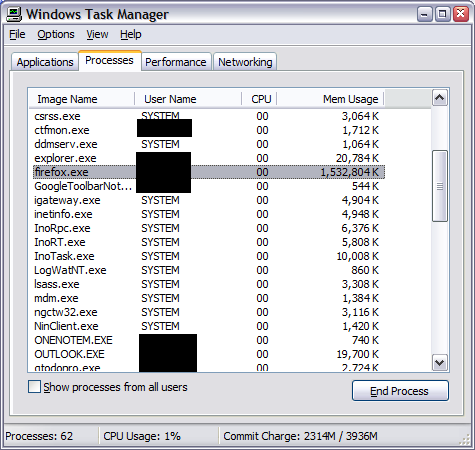The height and width of the screenshot is (450, 475).
Task: Click the 10,008 K memory value
Action: 358,256
